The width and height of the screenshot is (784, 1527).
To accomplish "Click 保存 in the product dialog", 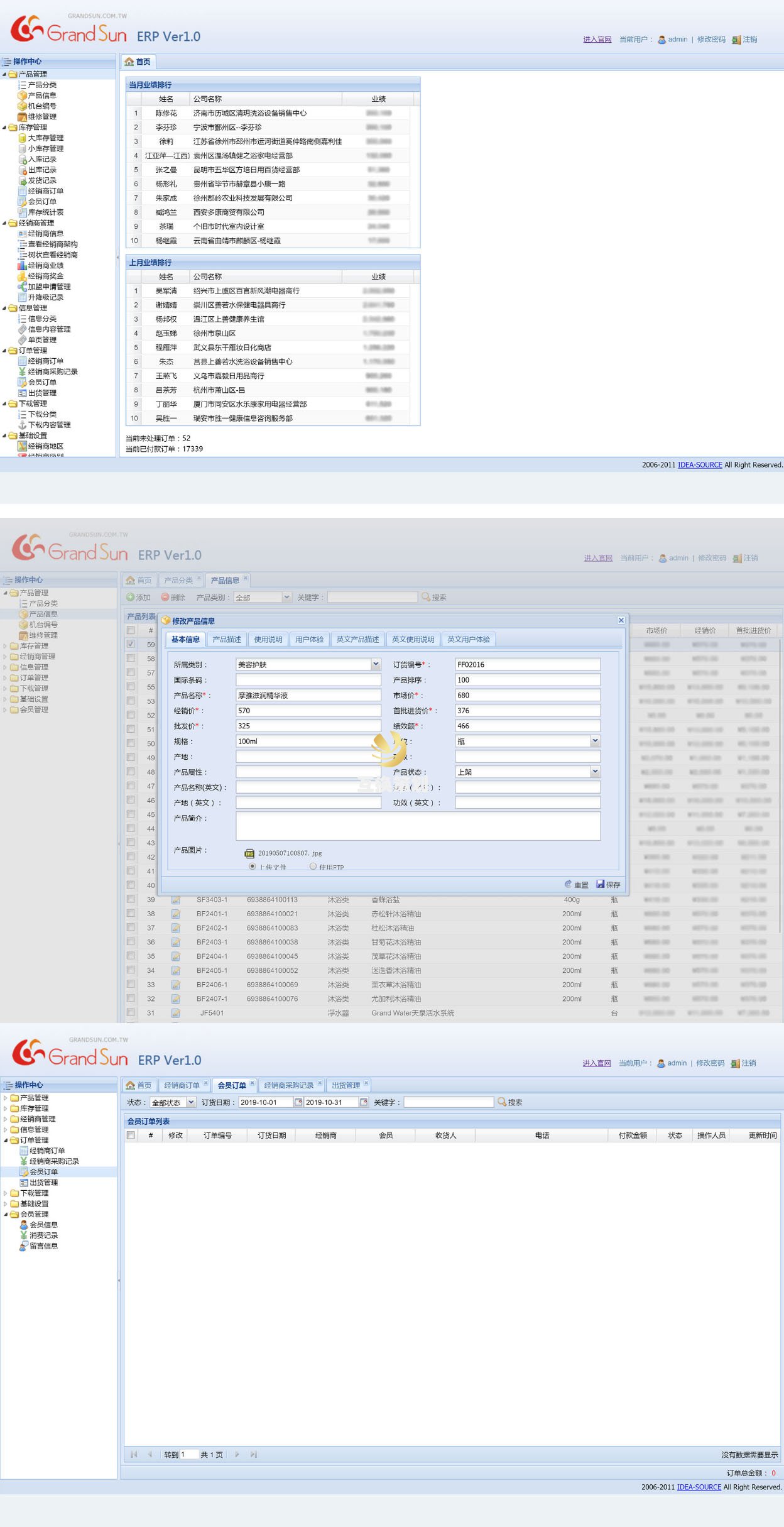I will click(x=609, y=884).
